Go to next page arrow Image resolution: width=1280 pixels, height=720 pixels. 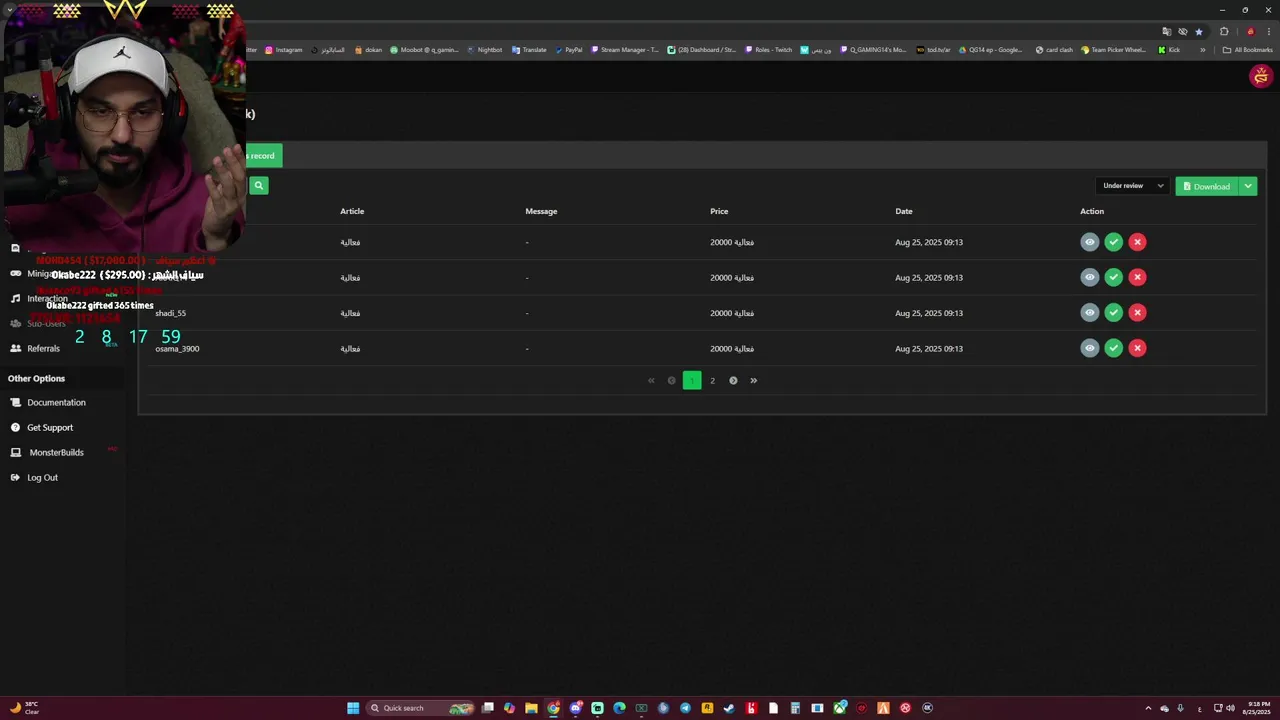733,380
